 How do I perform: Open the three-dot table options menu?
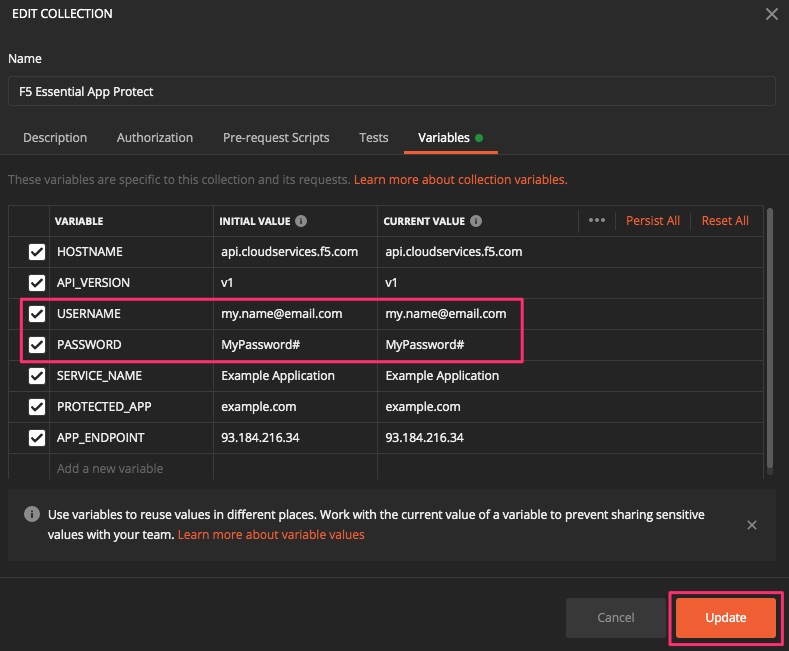coord(597,220)
